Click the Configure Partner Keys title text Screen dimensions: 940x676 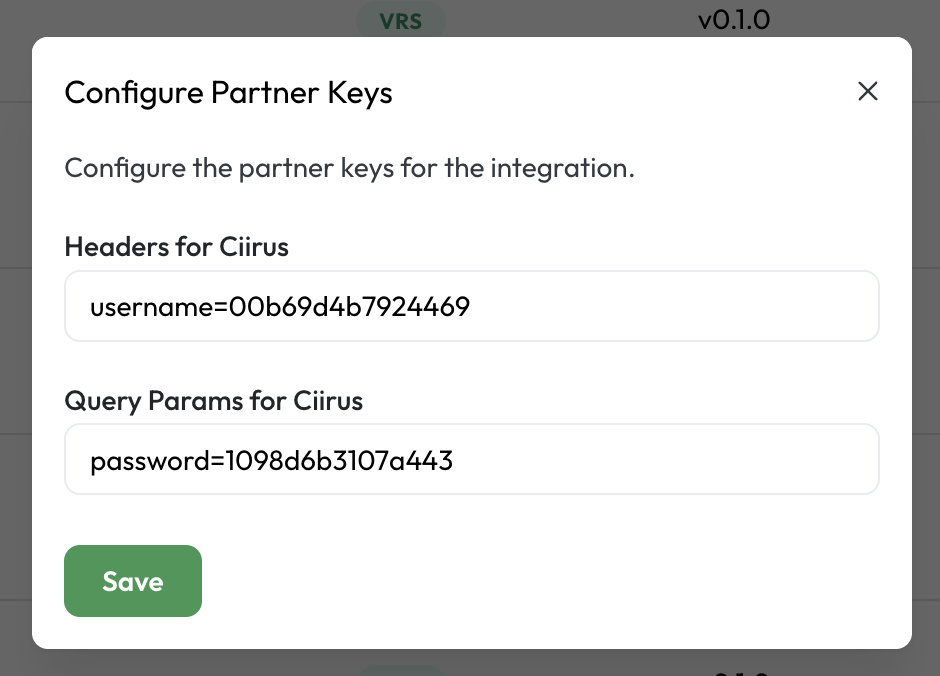228,92
